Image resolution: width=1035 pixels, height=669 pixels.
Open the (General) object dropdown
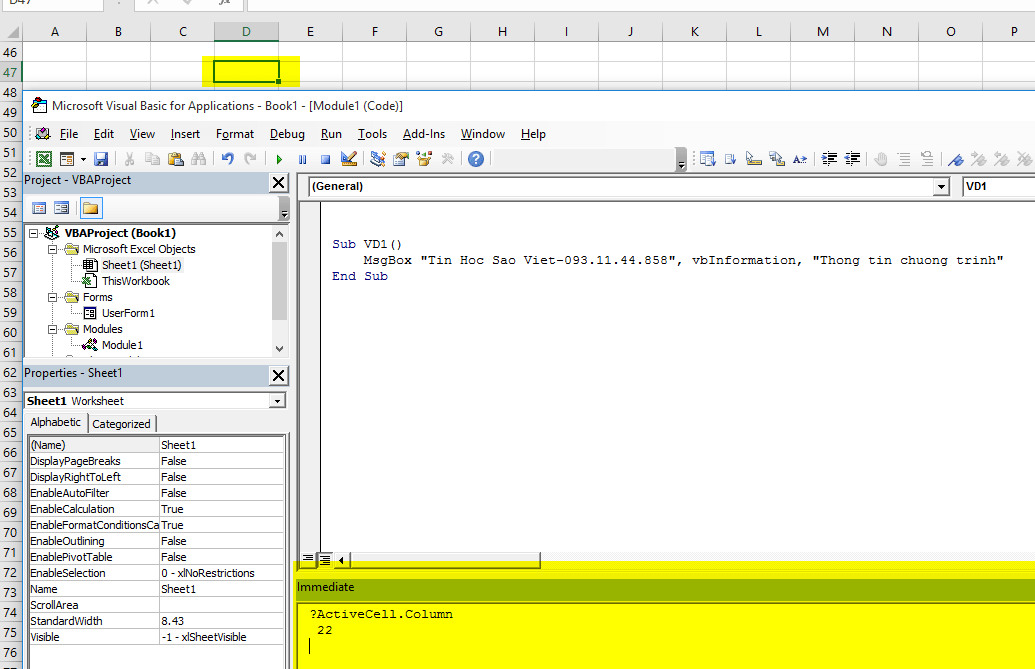[x=941, y=187]
